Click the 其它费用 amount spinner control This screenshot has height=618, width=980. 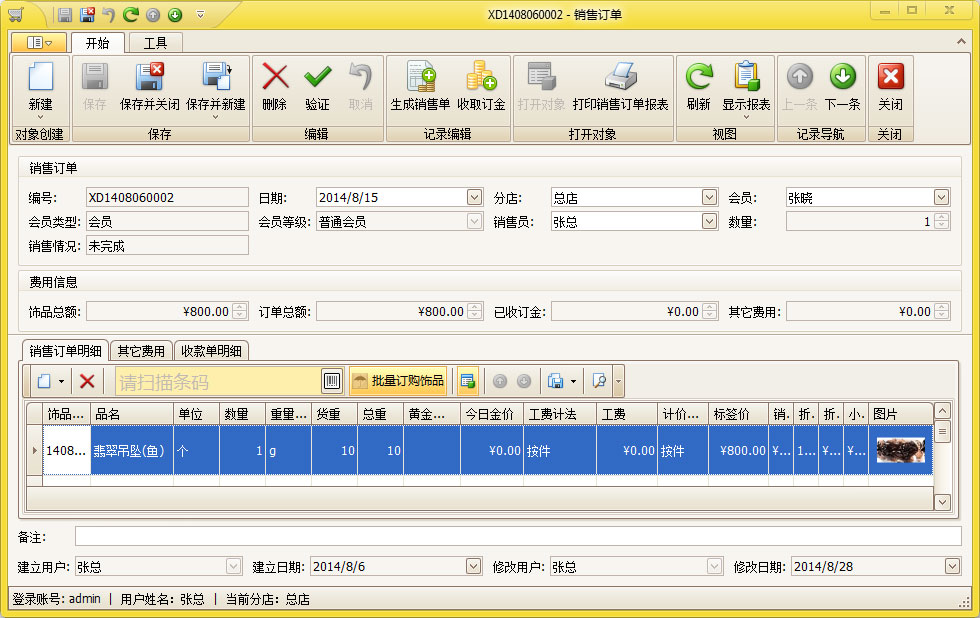point(942,311)
